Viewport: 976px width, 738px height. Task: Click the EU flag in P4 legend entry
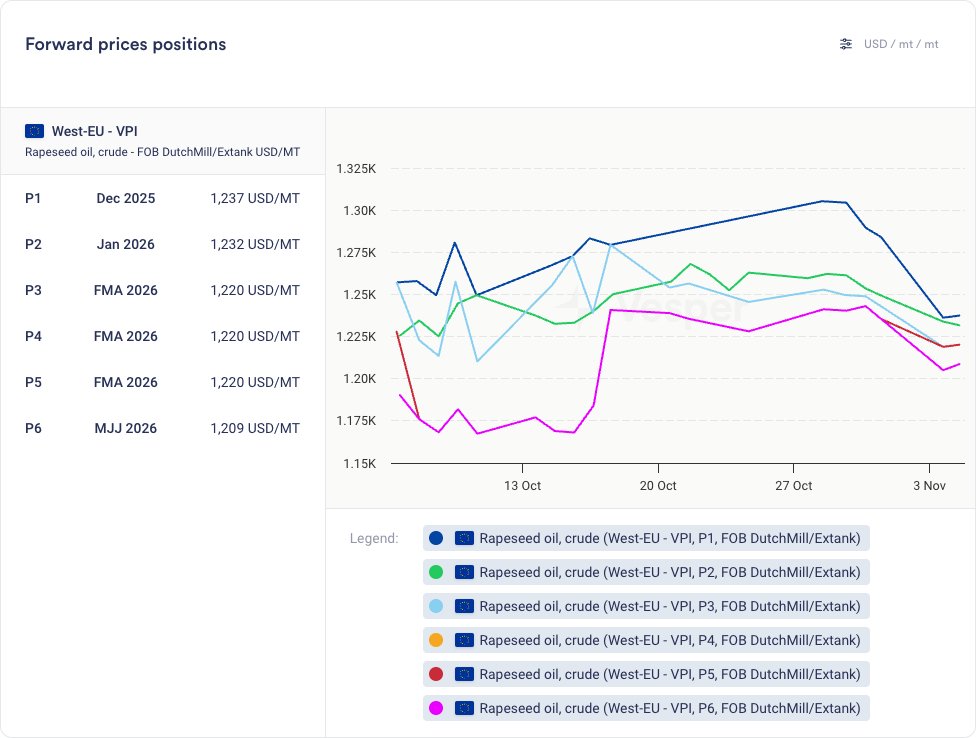(x=464, y=640)
